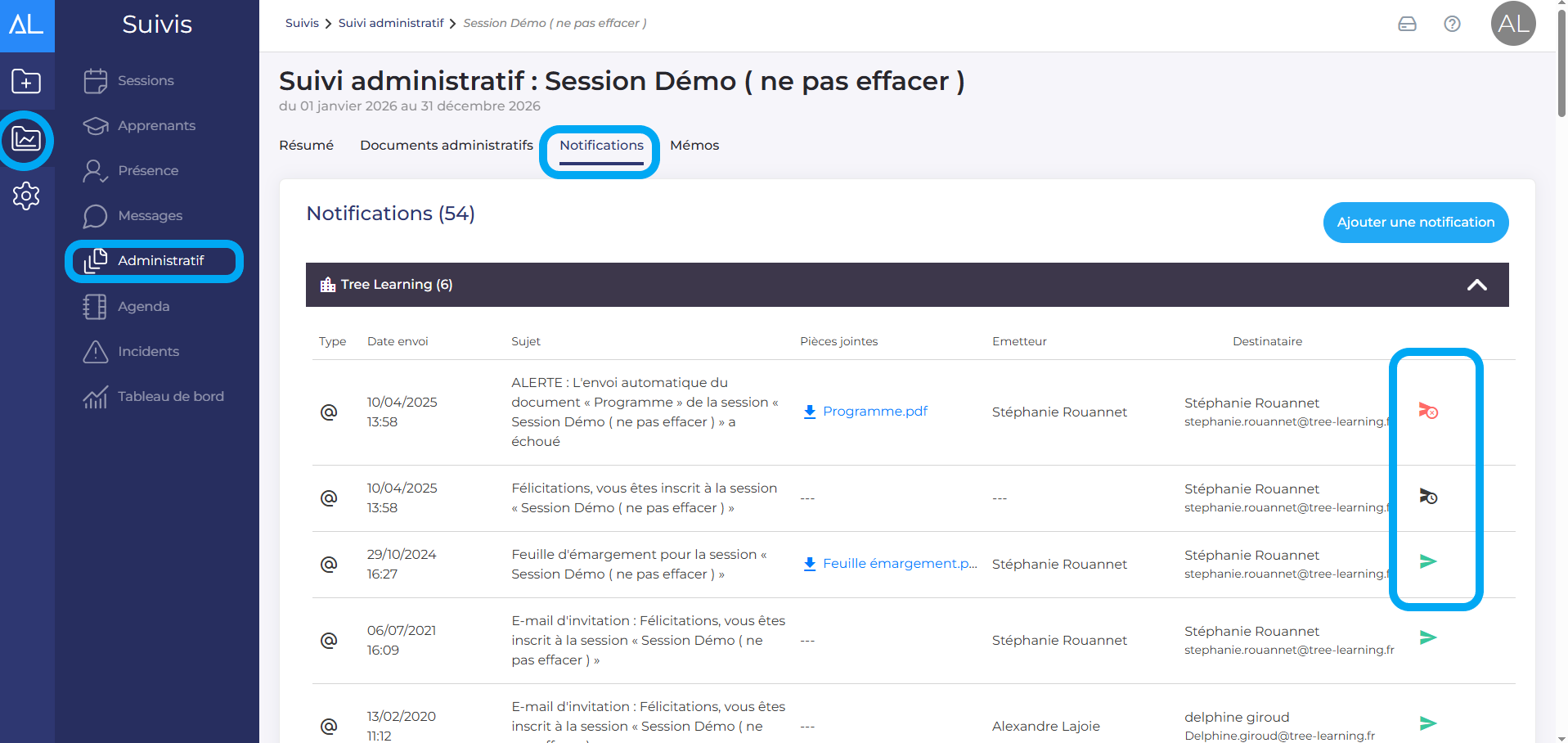Screen dimensions: 1568x743
Task: Open the add-folder icon in left rail
Action: (x=26, y=81)
